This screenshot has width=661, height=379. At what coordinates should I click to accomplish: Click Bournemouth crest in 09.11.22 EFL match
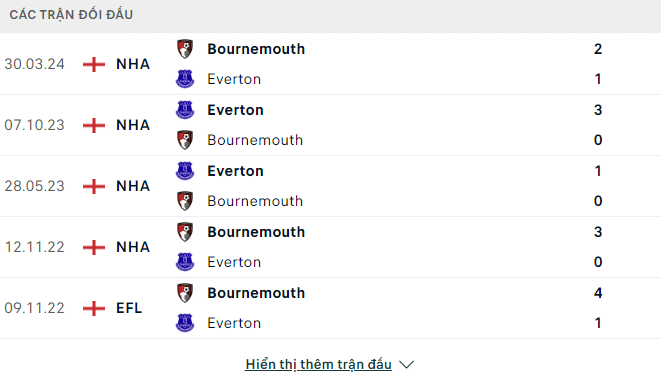[185, 293]
